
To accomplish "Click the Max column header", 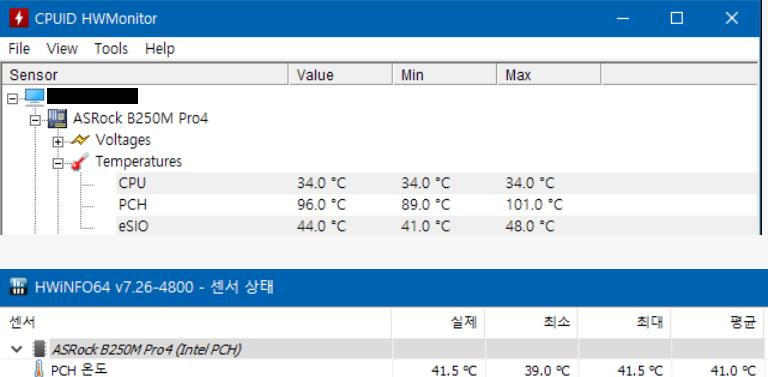I will (549, 75).
